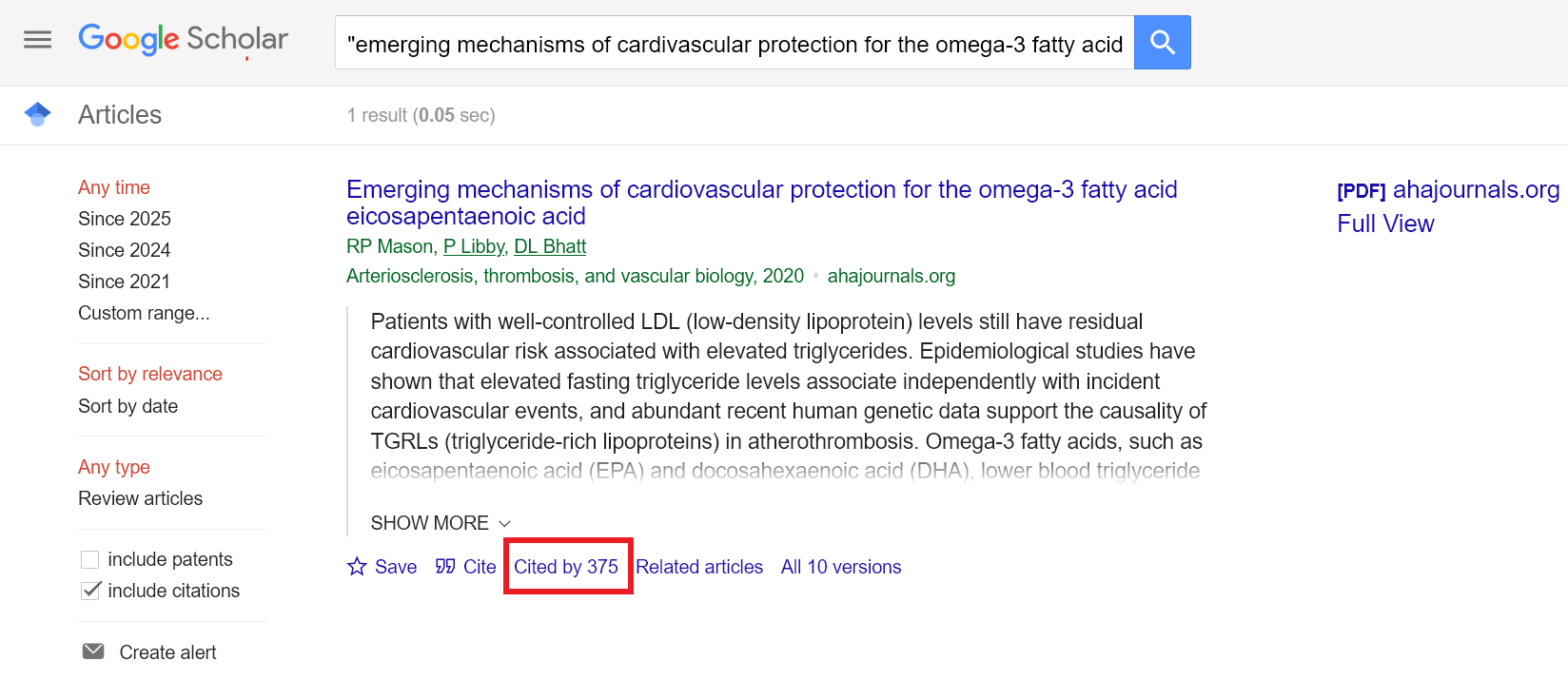Filter by Review articles type

pyautogui.click(x=140, y=498)
